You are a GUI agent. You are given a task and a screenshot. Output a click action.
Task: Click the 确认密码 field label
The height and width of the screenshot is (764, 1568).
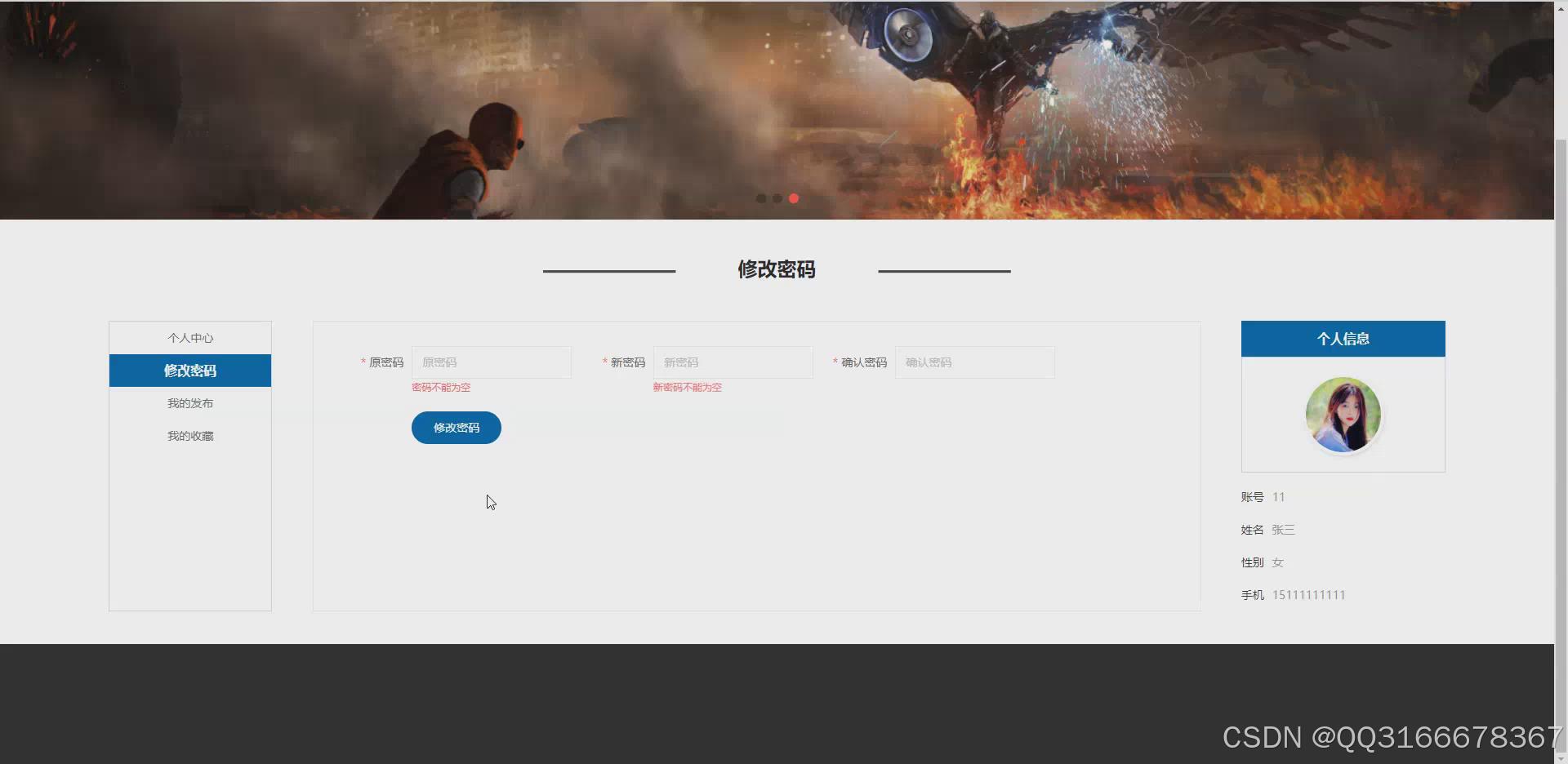[864, 362]
